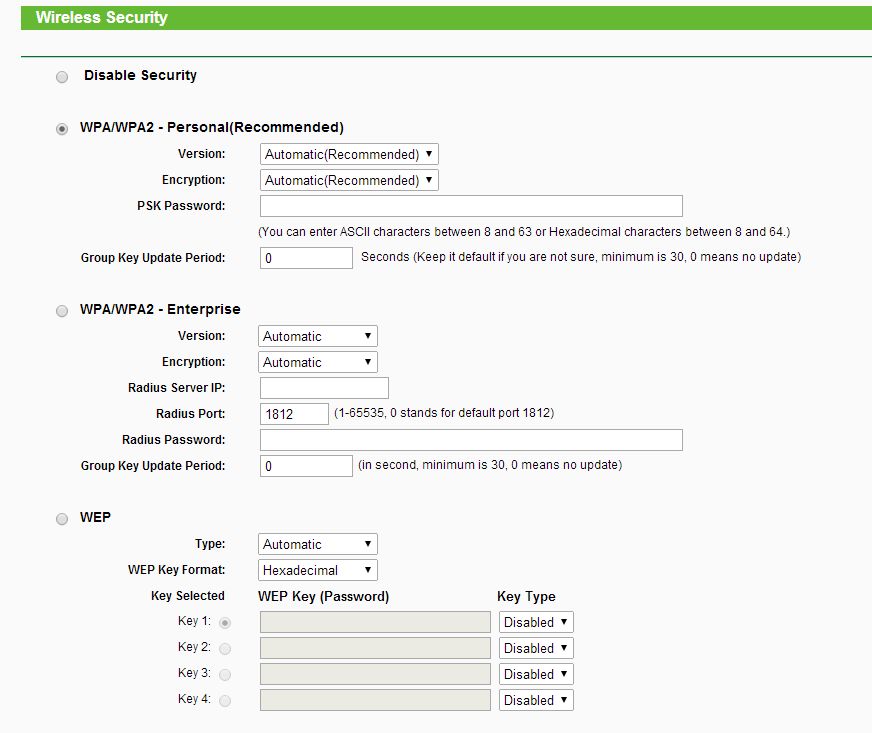Click Enterprise Group Key Update Period field
This screenshot has height=733, width=872.
click(306, 466)
